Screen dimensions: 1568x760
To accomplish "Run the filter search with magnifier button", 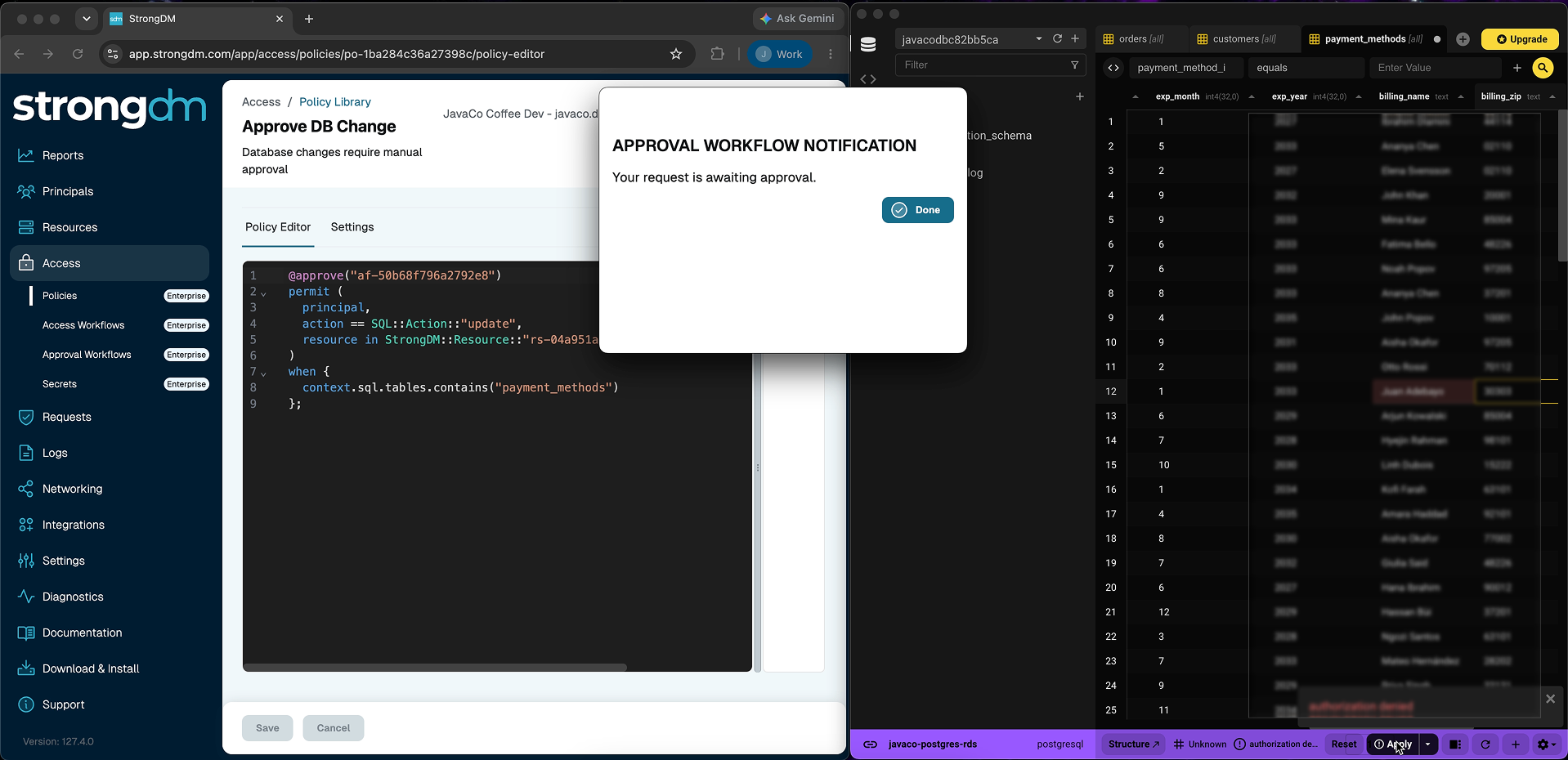I will pos(1543,68).
